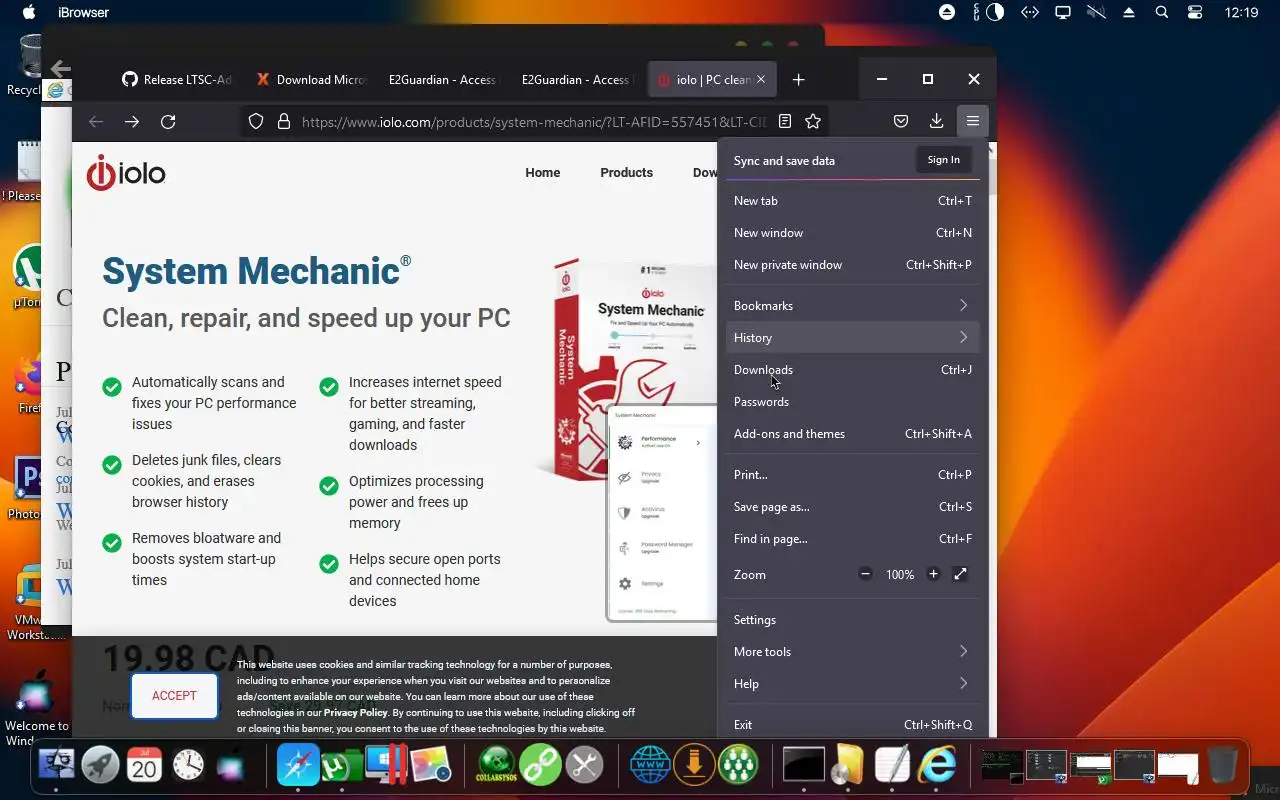The image size is (1280, 800).
Task: Open Launchpad rocket icon in dock
Action: click(100, 765)
